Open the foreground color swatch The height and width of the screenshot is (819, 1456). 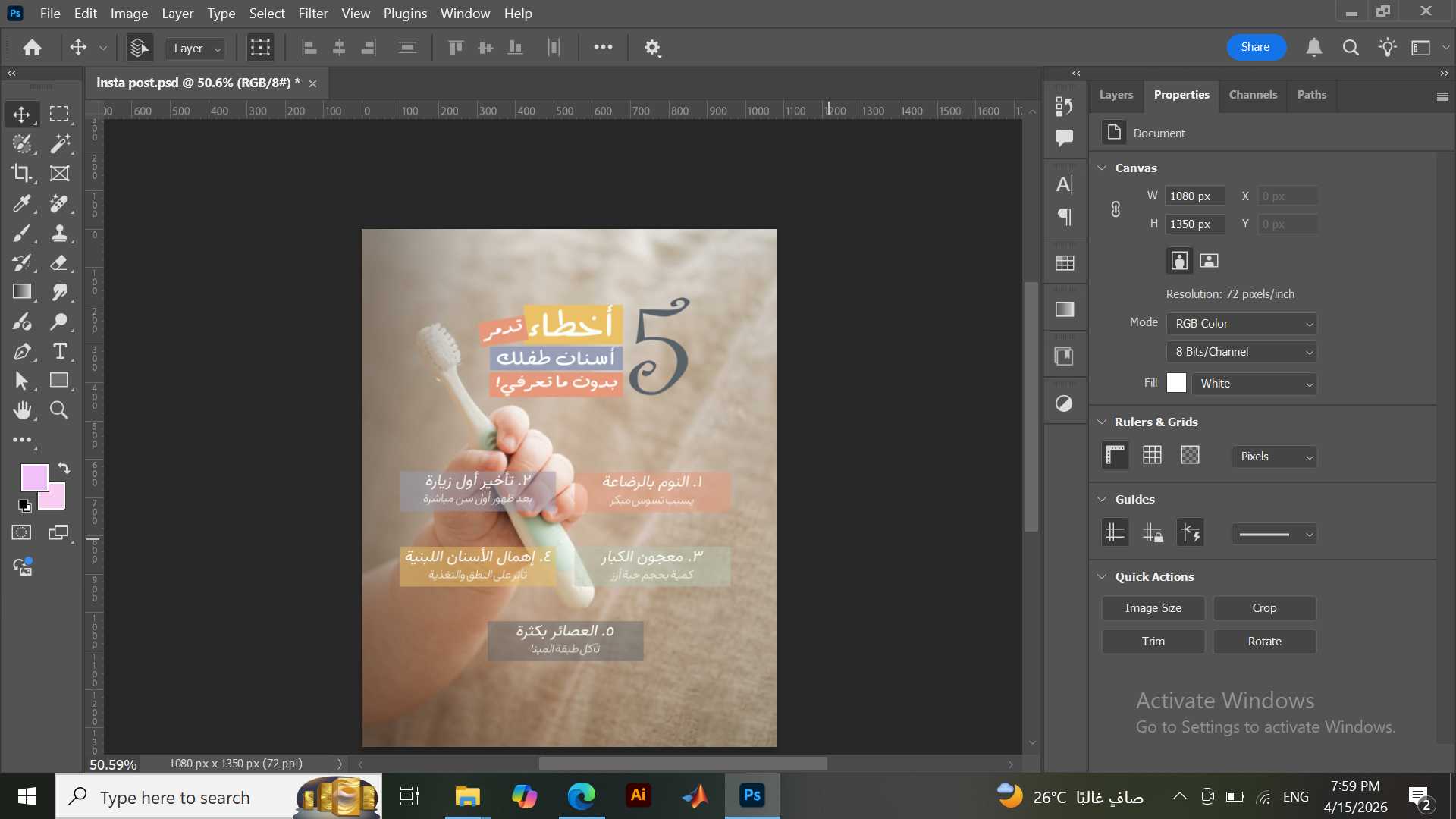[x=34, y=478]
